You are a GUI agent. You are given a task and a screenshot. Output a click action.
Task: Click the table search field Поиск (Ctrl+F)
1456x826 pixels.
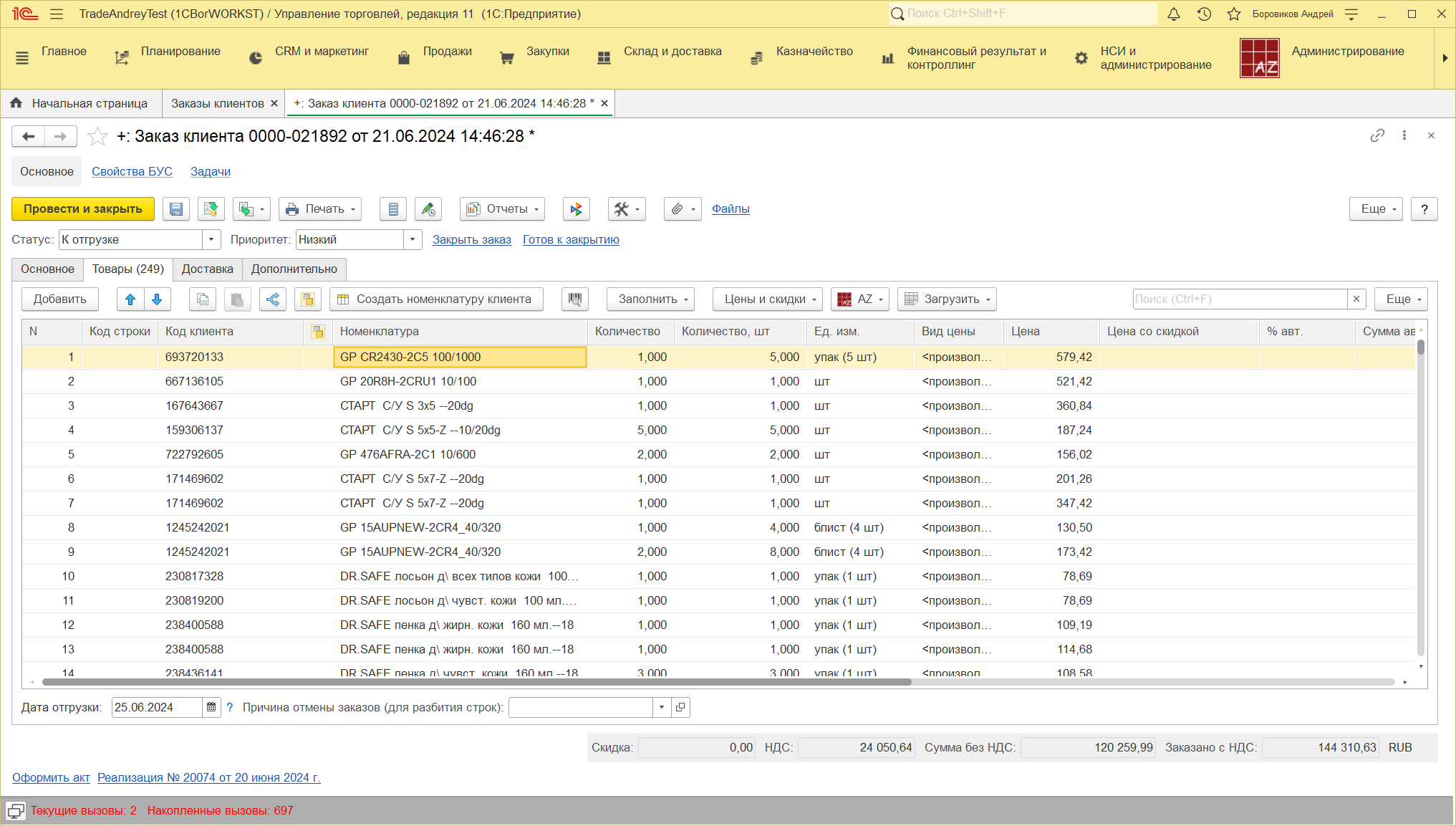tap(1239, 299)
